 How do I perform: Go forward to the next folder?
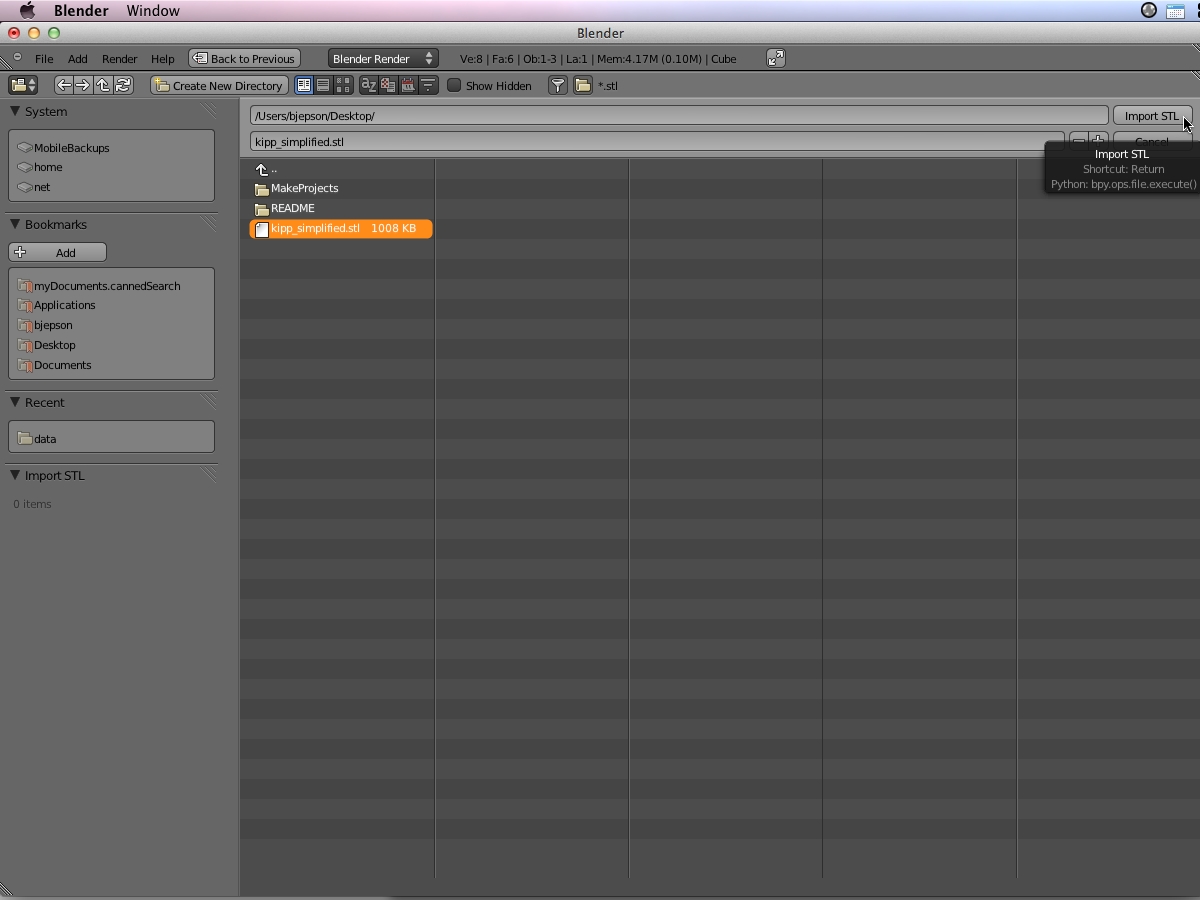click(83, 85)
